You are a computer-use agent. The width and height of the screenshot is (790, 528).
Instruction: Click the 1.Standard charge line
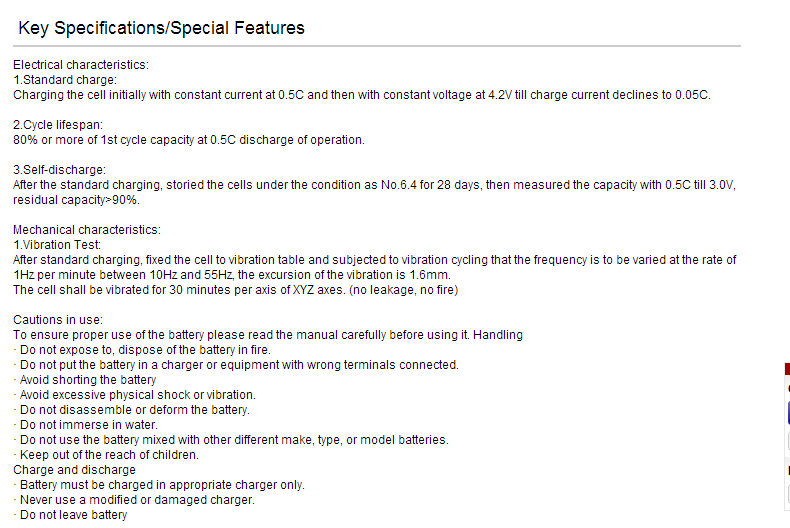[x=65, y=80]
